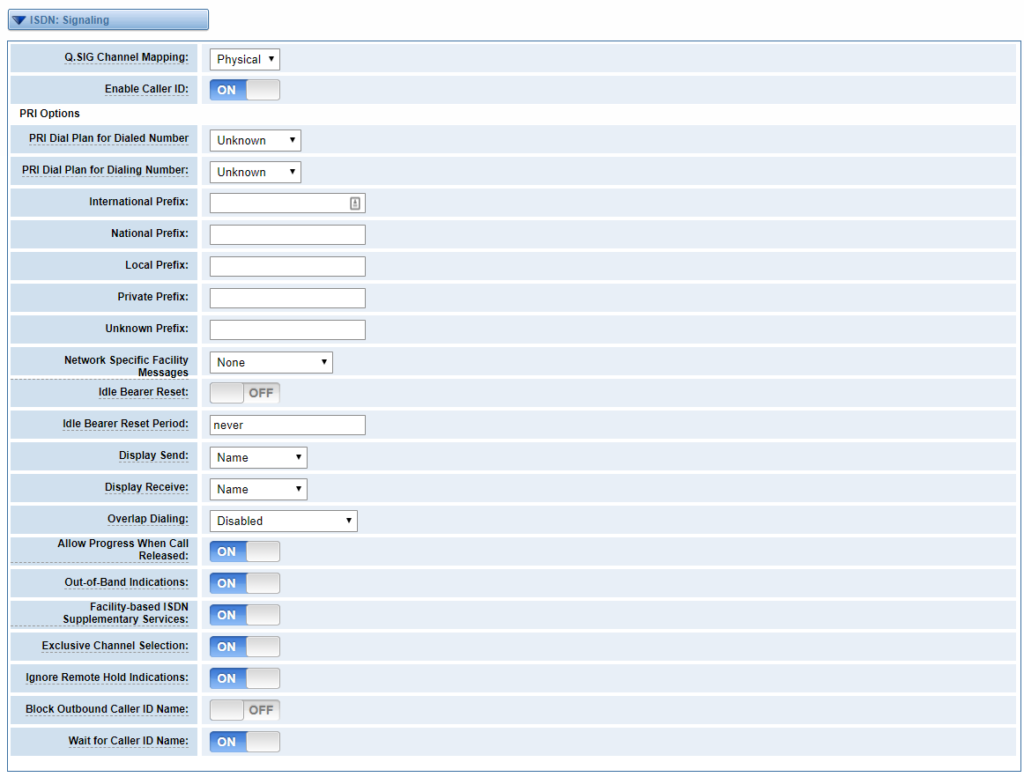The width and height of the screenshot is (1024, 777).
Task: Open PRI Dial Plan for Dialed Number dropdown
Action: [254, 140]
